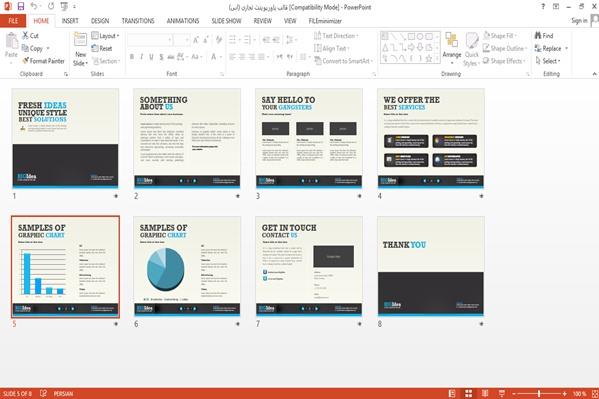Toggle Italic formatting

pos(141,57)
